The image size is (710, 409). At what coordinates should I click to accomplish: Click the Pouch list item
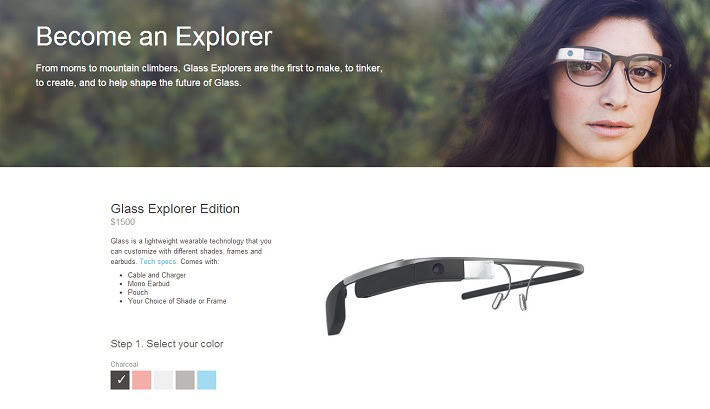[x=138, y=292]
